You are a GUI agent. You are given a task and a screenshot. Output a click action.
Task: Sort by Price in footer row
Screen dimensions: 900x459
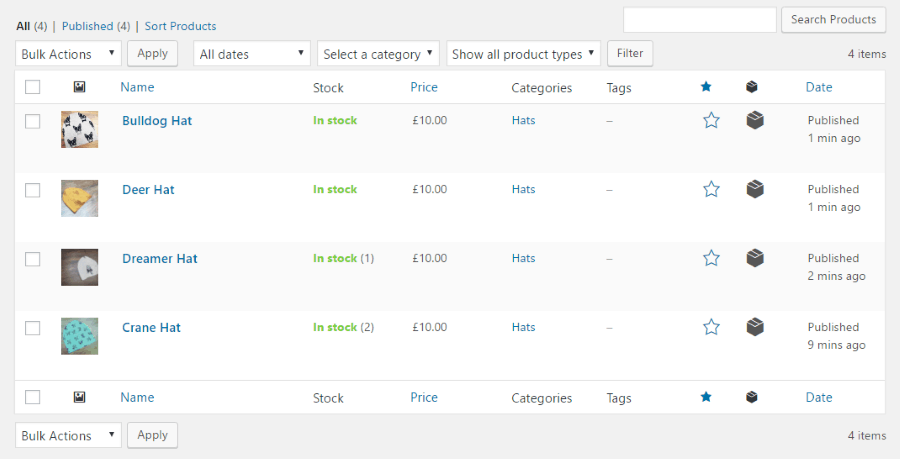(424, 397)
